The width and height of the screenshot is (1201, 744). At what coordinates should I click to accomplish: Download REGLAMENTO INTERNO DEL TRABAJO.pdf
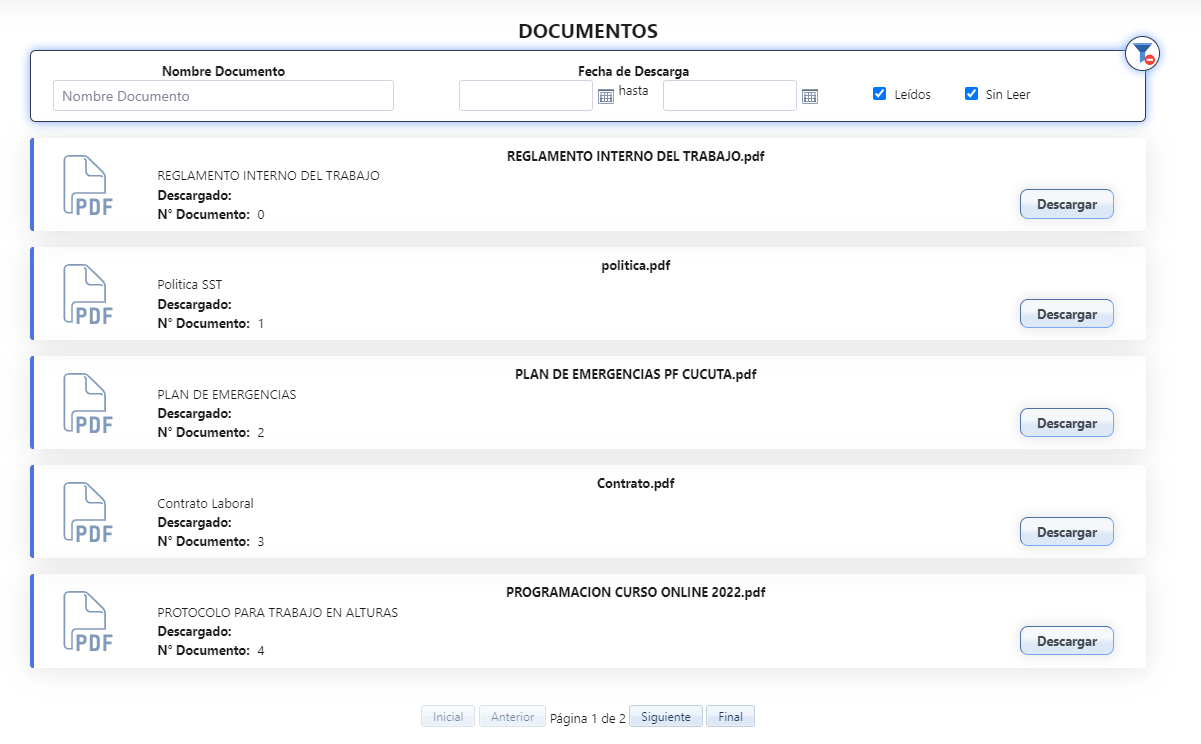pos(1066,204)
